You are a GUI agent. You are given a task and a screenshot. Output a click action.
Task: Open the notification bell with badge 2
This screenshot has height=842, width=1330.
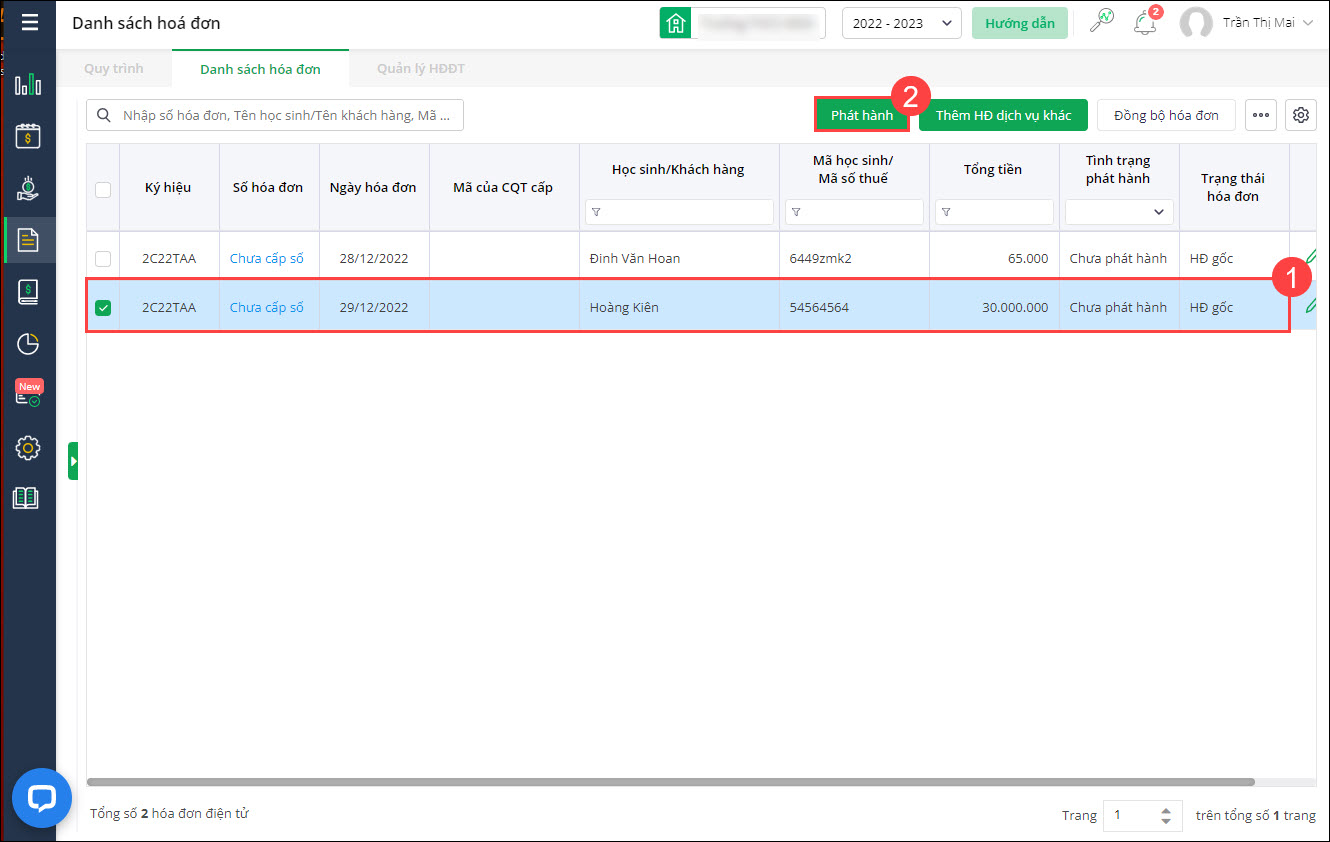(1146, 22)
